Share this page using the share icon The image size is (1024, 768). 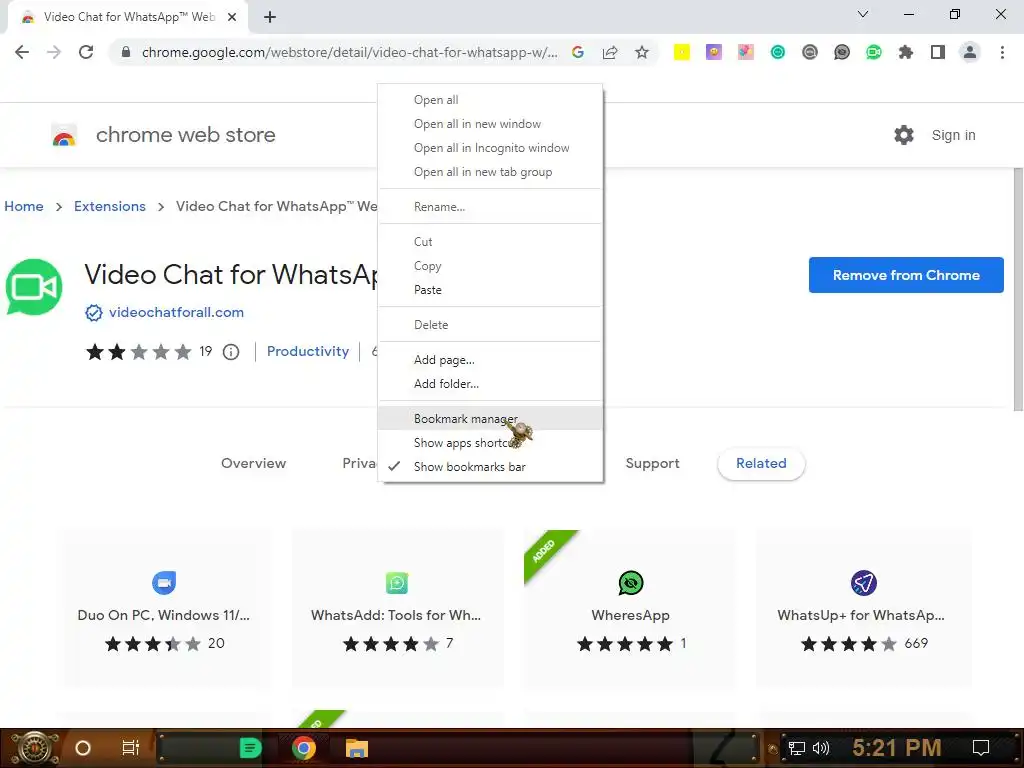(x=610, y=52)
